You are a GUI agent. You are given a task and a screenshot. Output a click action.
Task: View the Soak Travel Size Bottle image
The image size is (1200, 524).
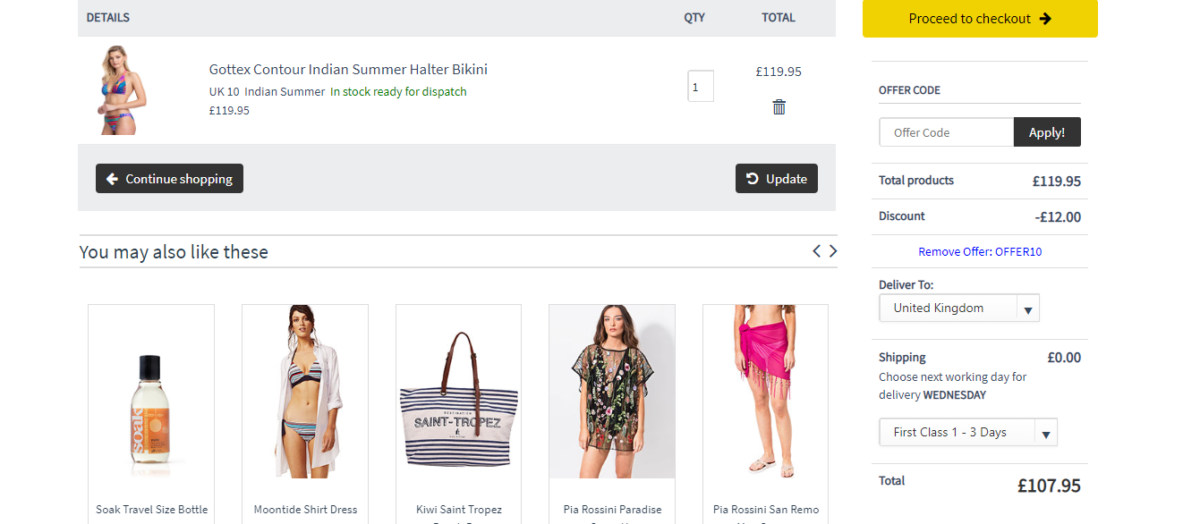151,392
